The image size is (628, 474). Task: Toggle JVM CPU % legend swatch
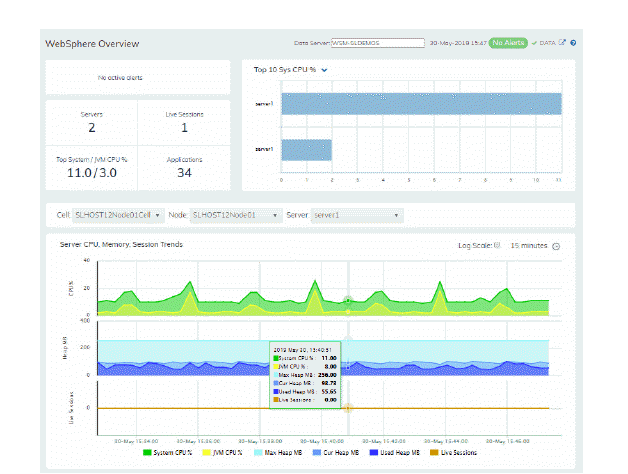click(x=206, y=452)
